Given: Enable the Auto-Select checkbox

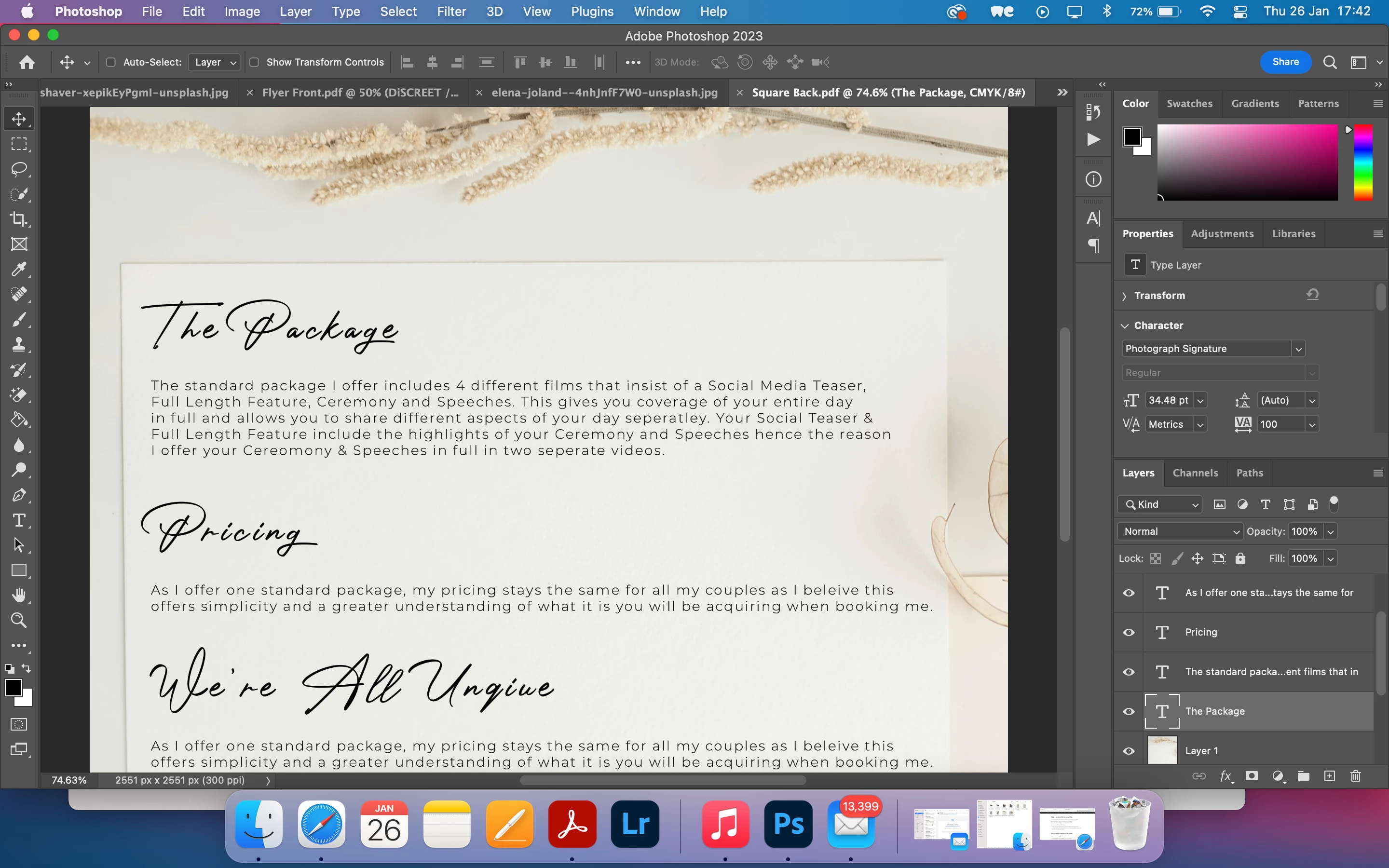Looking at the screenshot, I should coord(111,62).
